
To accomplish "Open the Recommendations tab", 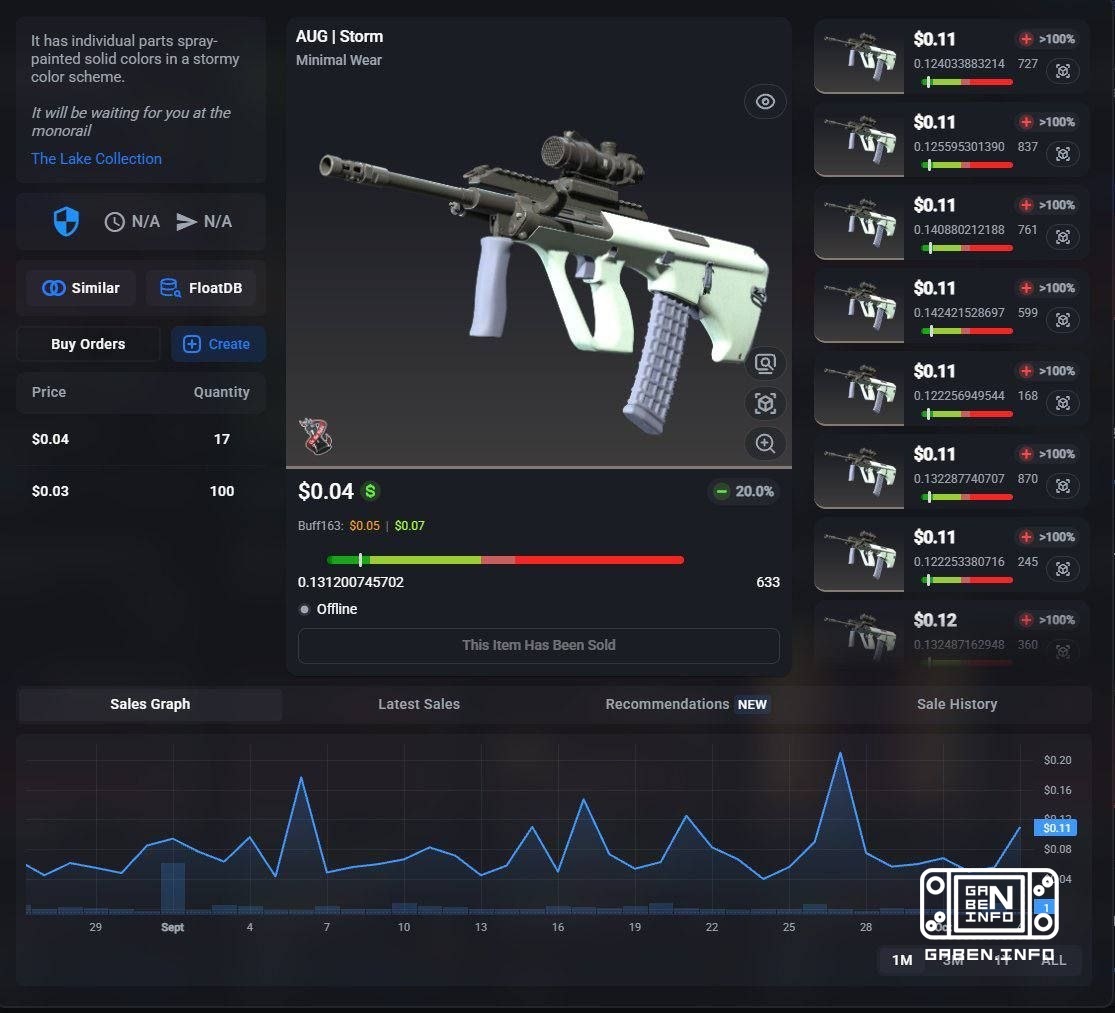I will (x=686, y=704).
